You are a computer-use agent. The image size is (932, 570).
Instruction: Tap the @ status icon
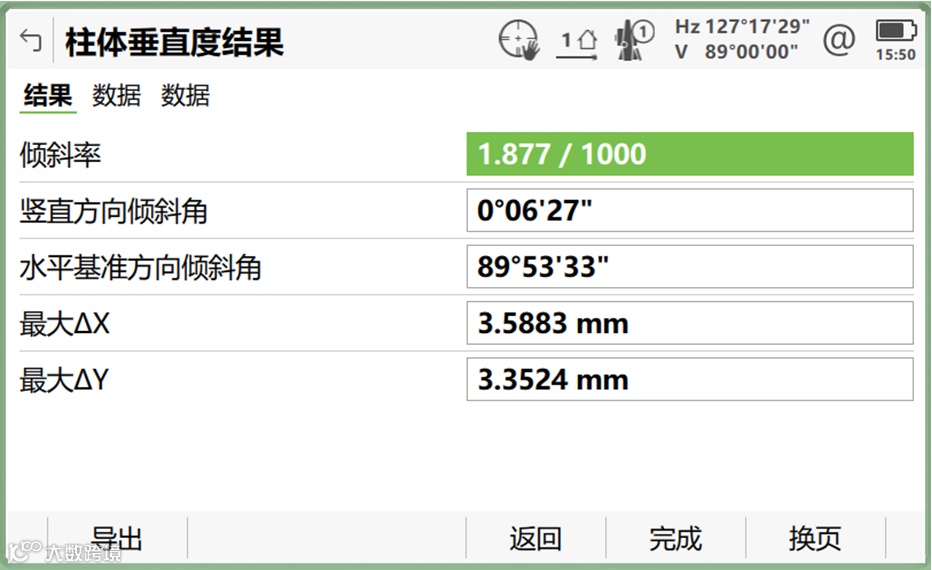coord(839,40)
